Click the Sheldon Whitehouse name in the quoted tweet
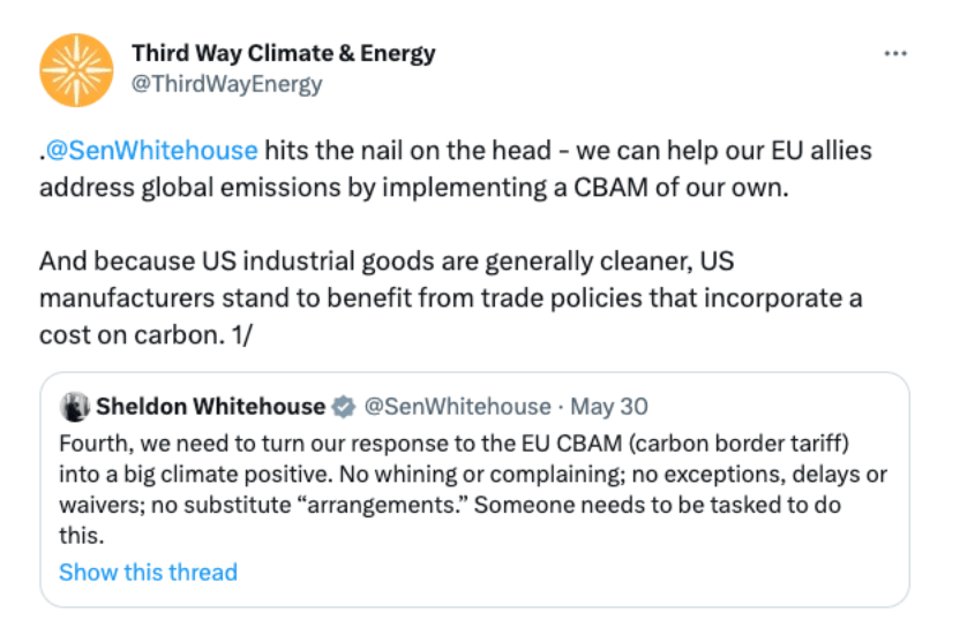 pos(210,406)
